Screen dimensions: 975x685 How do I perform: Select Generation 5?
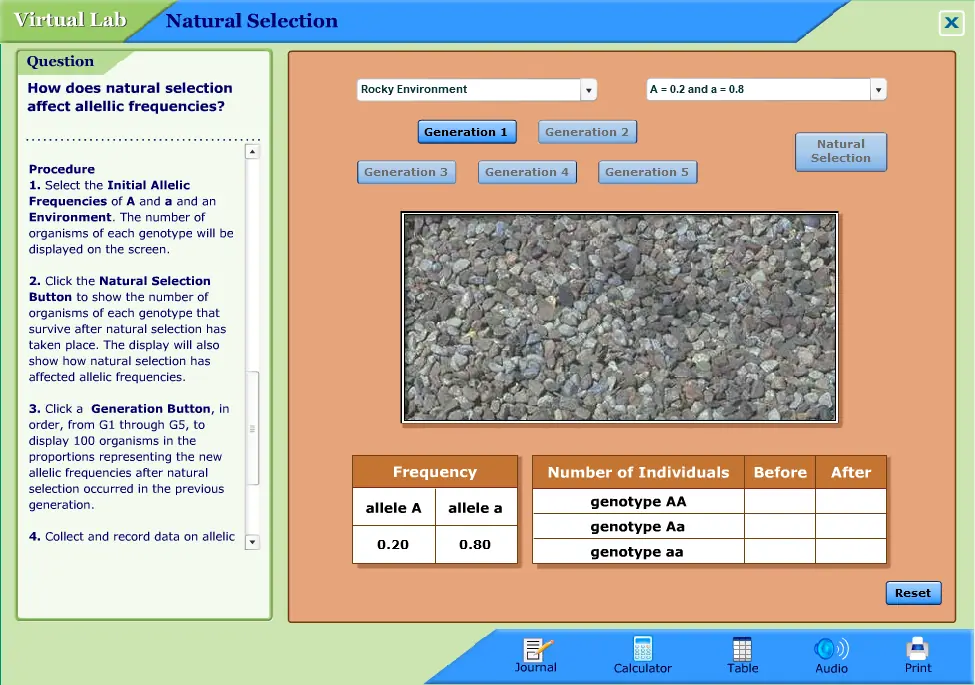[x=647, y=172]
